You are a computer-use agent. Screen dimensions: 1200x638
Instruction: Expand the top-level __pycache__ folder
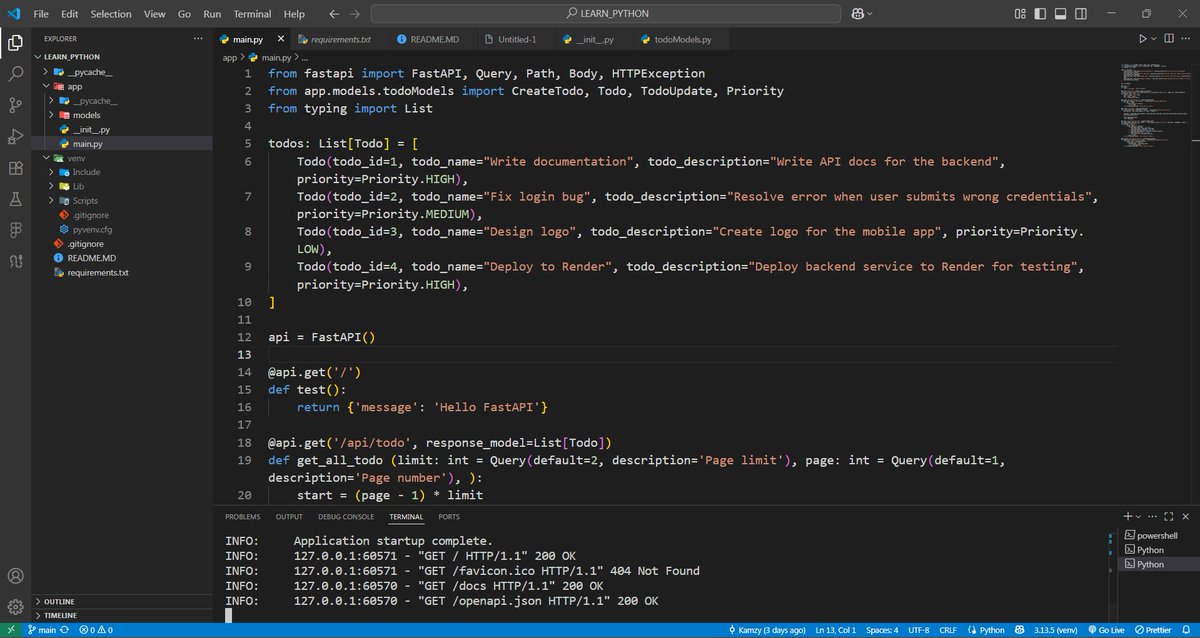(x=122, y=72)
